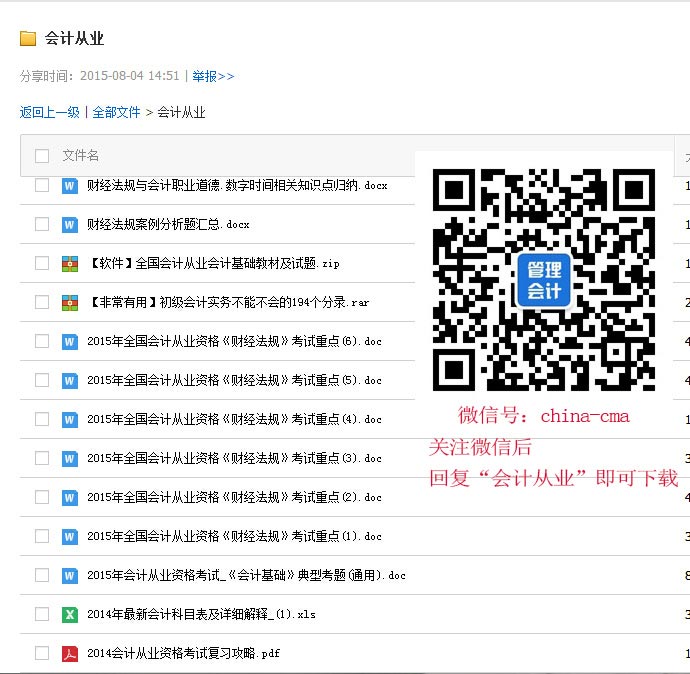The width and height of the screenshot is (690, 674).
Task: Click the yellow 会计从业 folder icon
Action: coord(28,38)
